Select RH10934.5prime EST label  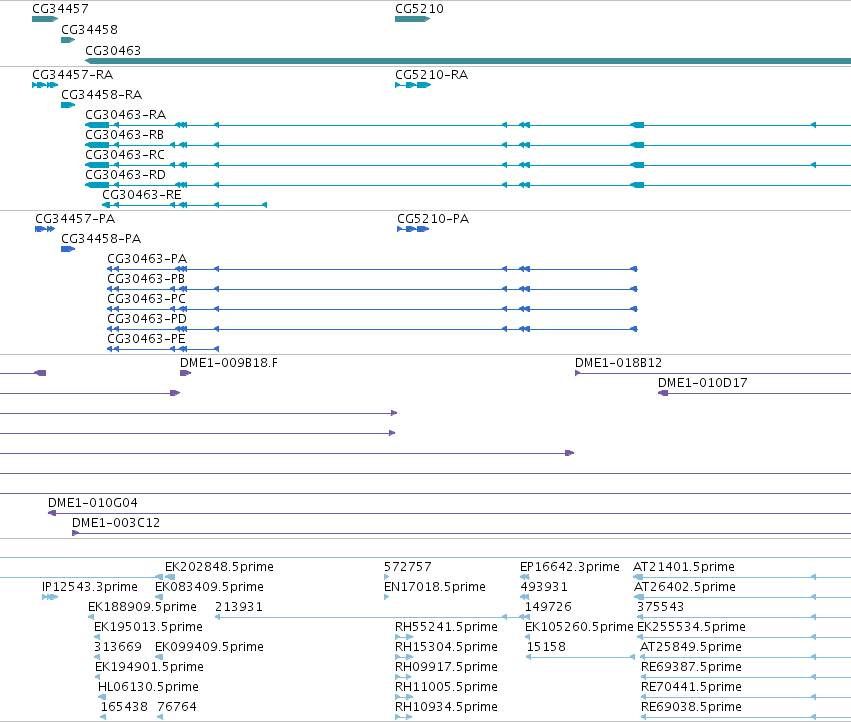(446, 707)
